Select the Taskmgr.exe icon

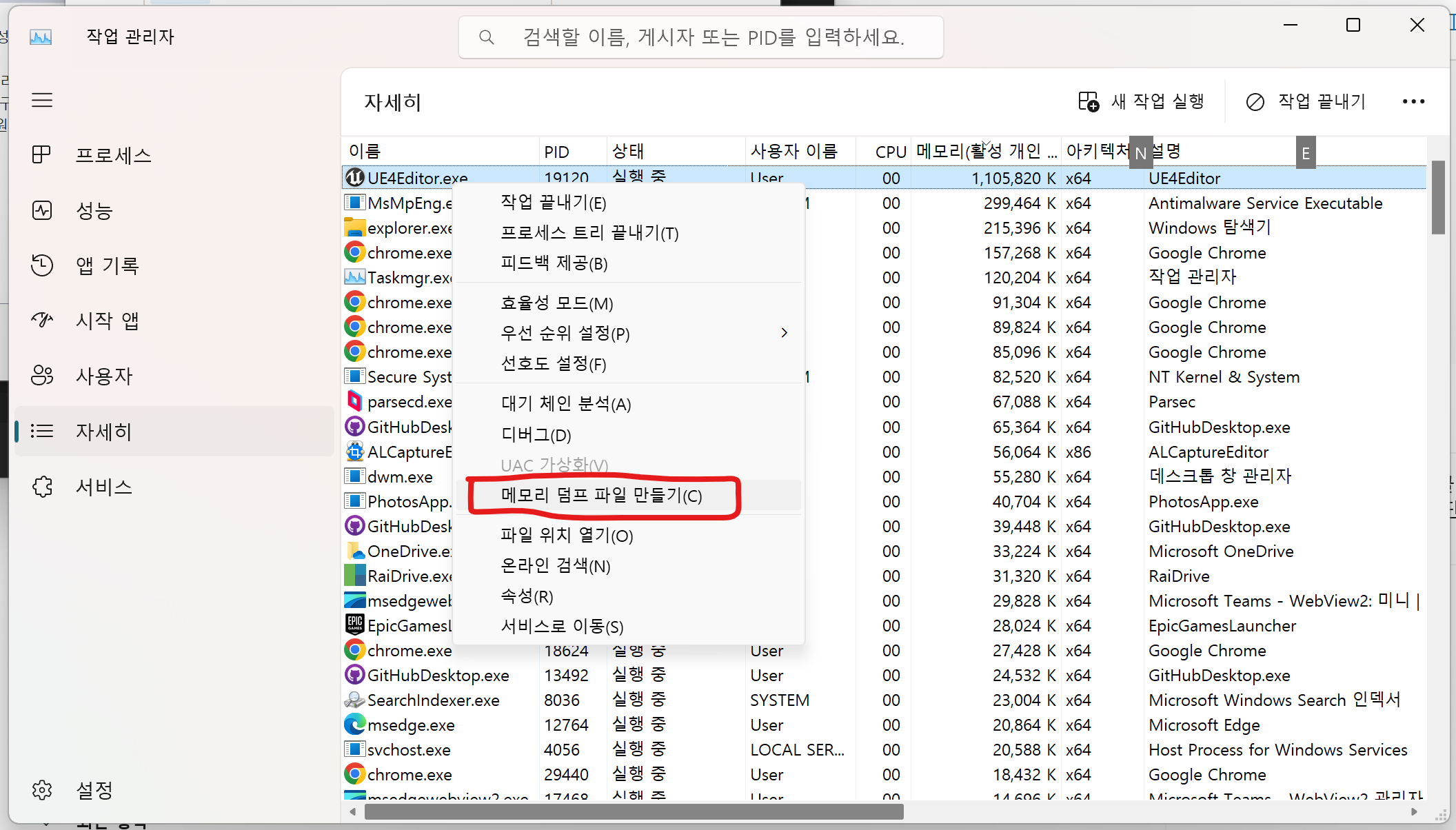(x=354, y=277)
